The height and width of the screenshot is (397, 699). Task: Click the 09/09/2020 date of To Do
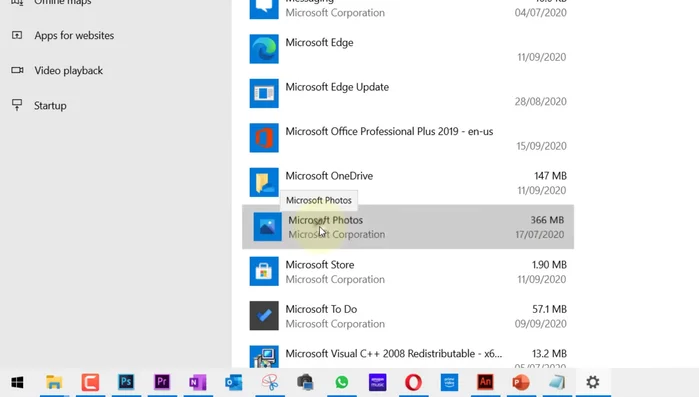[540, 323]
